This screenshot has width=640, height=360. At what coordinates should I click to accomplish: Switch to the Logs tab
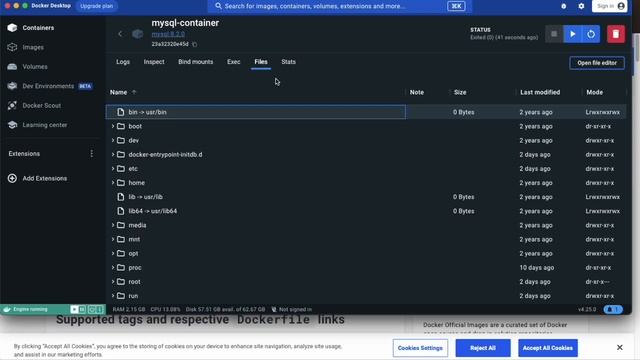click(123, 62)
